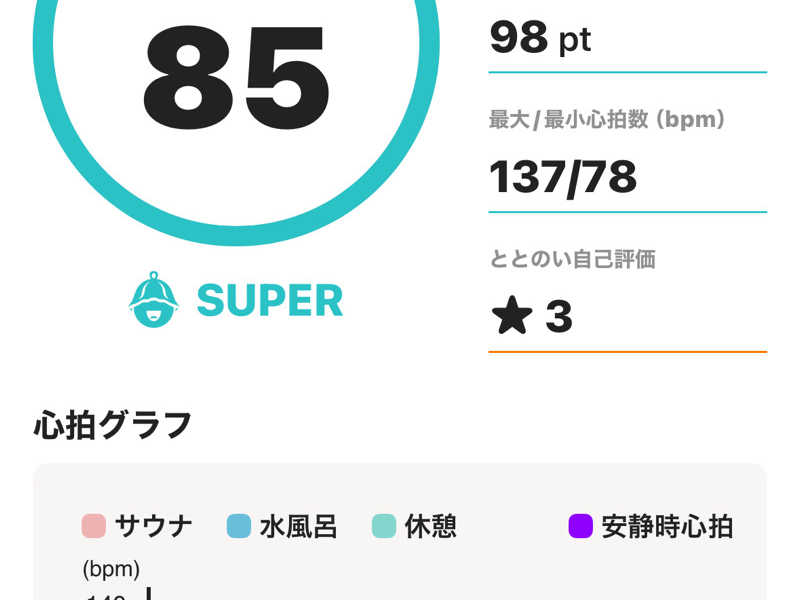Click the 水風呂 legend text
This screenshot has height=600, width=800.
tap(298, 526)
